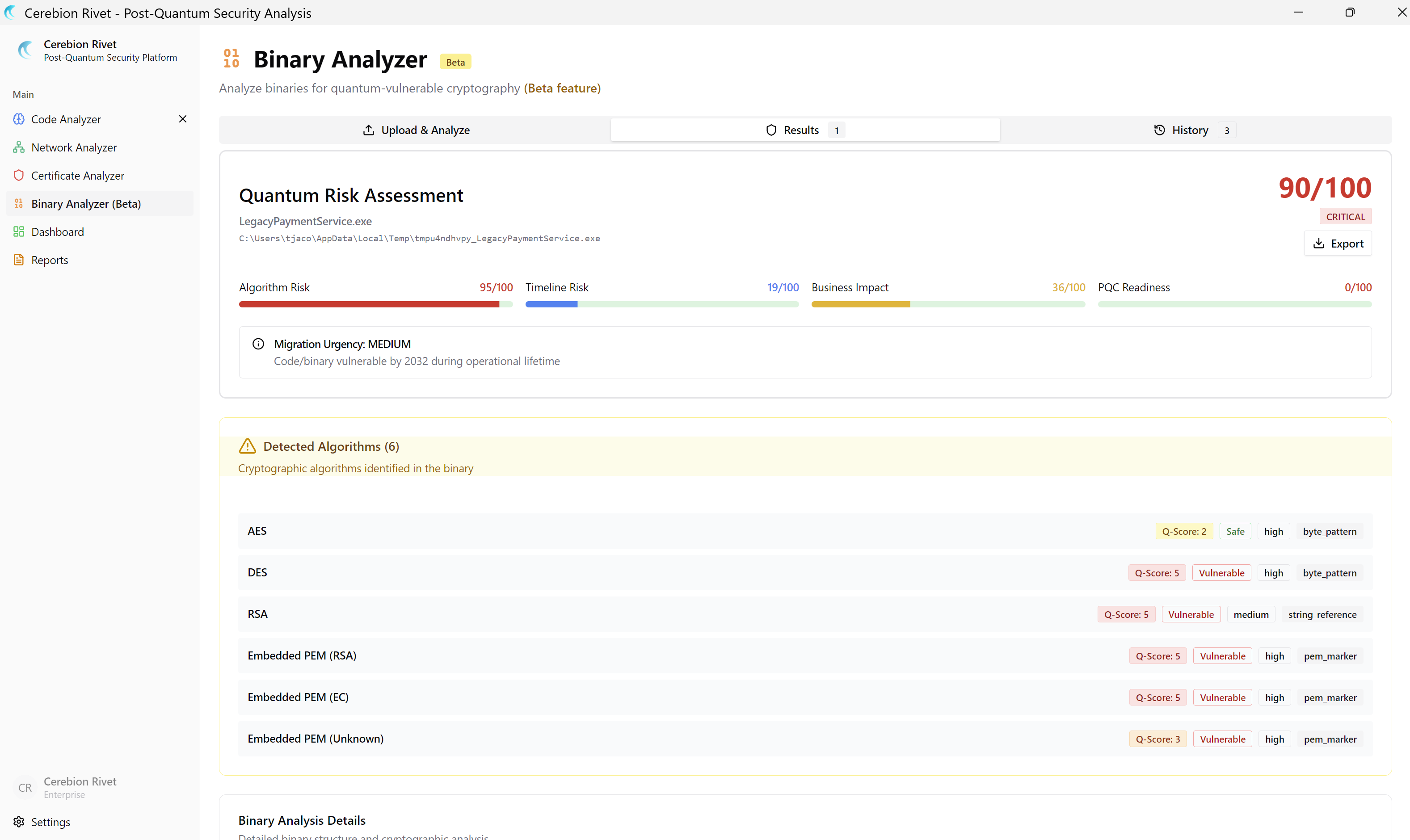Click the 90/100 overall risk score
The image size is (1410, 840).
coord(1325,188)
